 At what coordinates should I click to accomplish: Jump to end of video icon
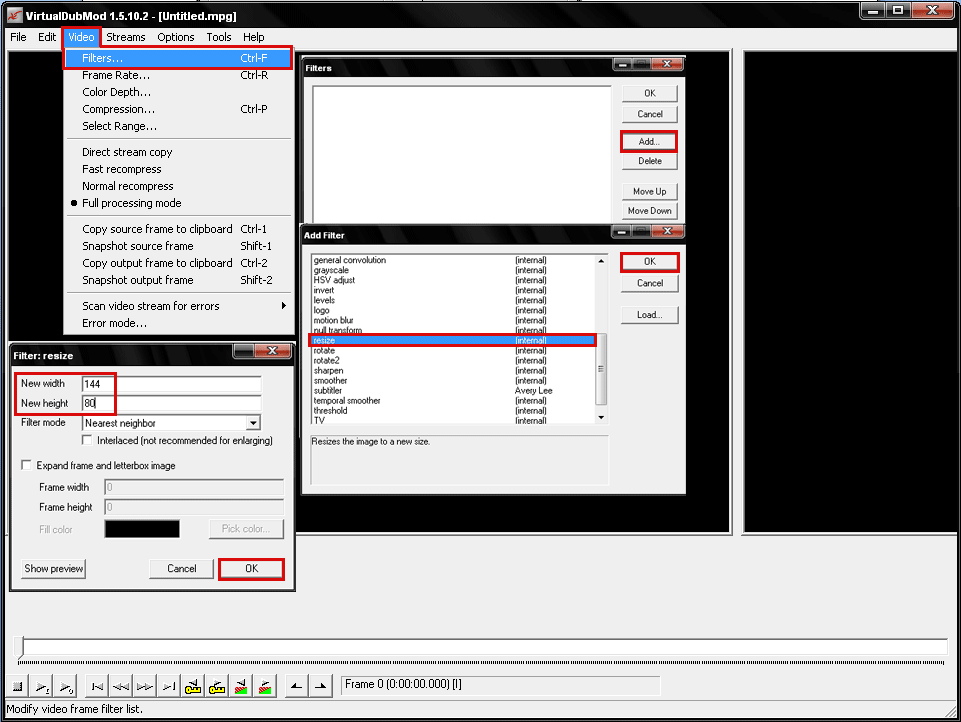point(169,687)
